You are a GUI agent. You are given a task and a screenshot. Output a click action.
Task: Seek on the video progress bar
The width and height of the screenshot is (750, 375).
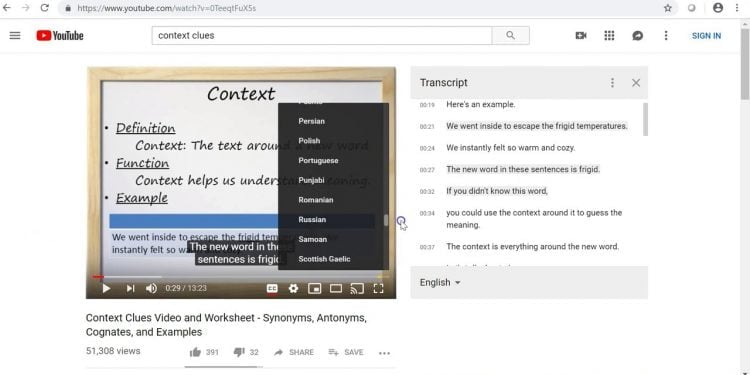tap(241, 276)
